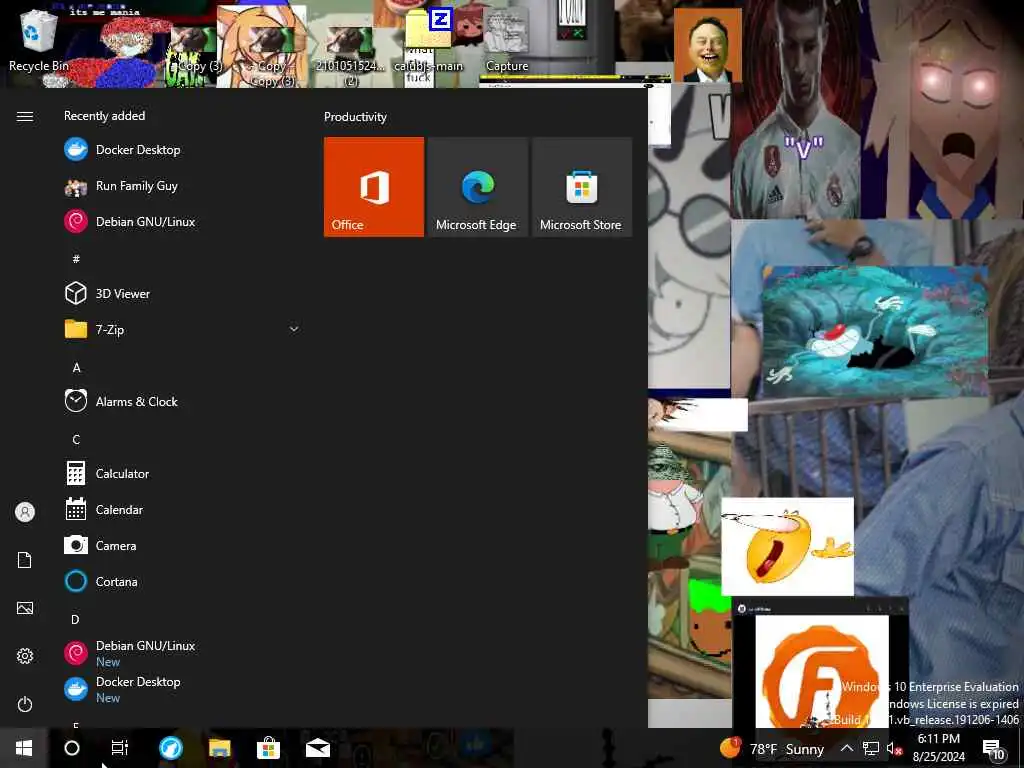Screen dimensions: 1024x768
Task: Jump to letter A section header
Action: tap(76, 368)
